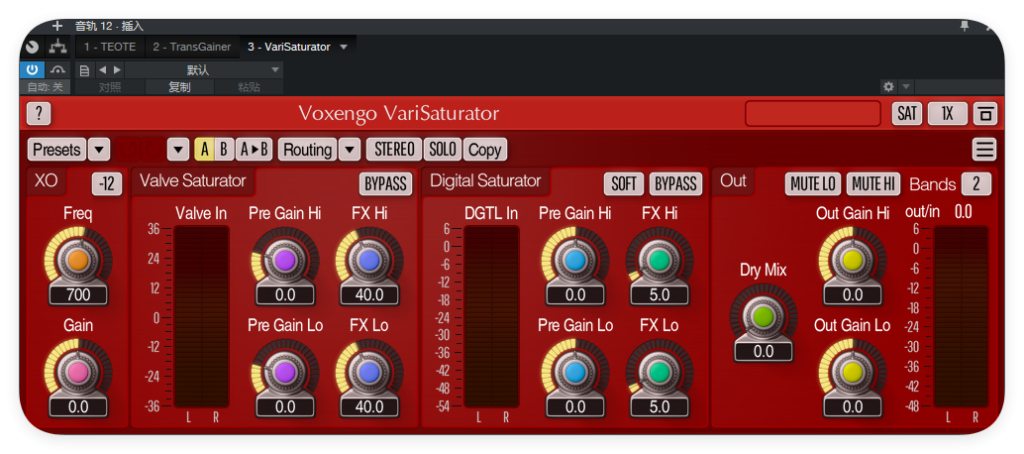Open the Bands count selector showing 2
Viewport: 1024px width, 454px height.
pyautogui.click(x=976, y=184)
